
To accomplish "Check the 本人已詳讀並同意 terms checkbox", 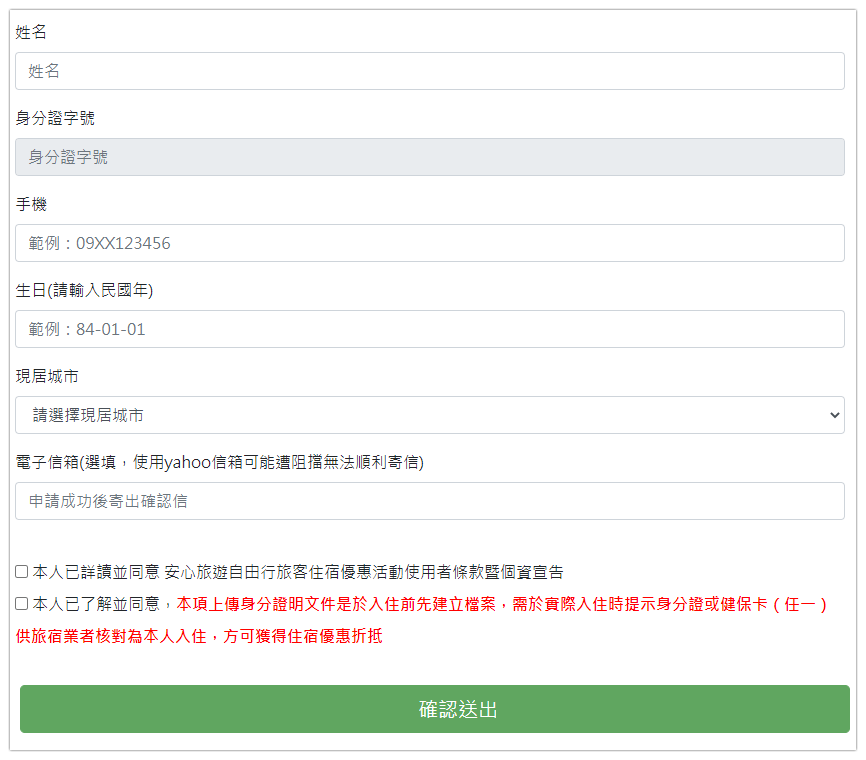I will pos(22,572).
